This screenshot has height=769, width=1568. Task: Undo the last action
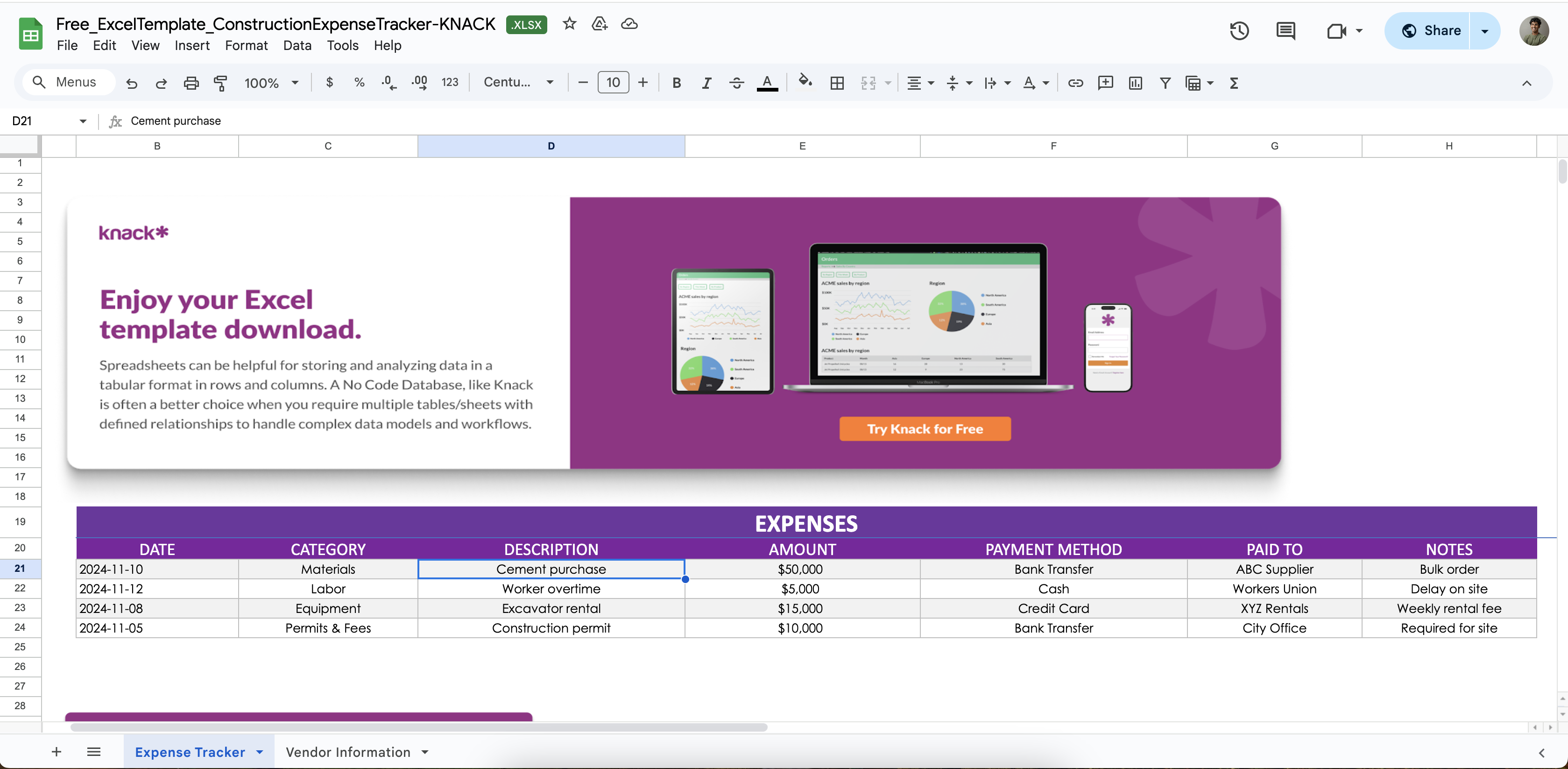(x=132, y=83)
